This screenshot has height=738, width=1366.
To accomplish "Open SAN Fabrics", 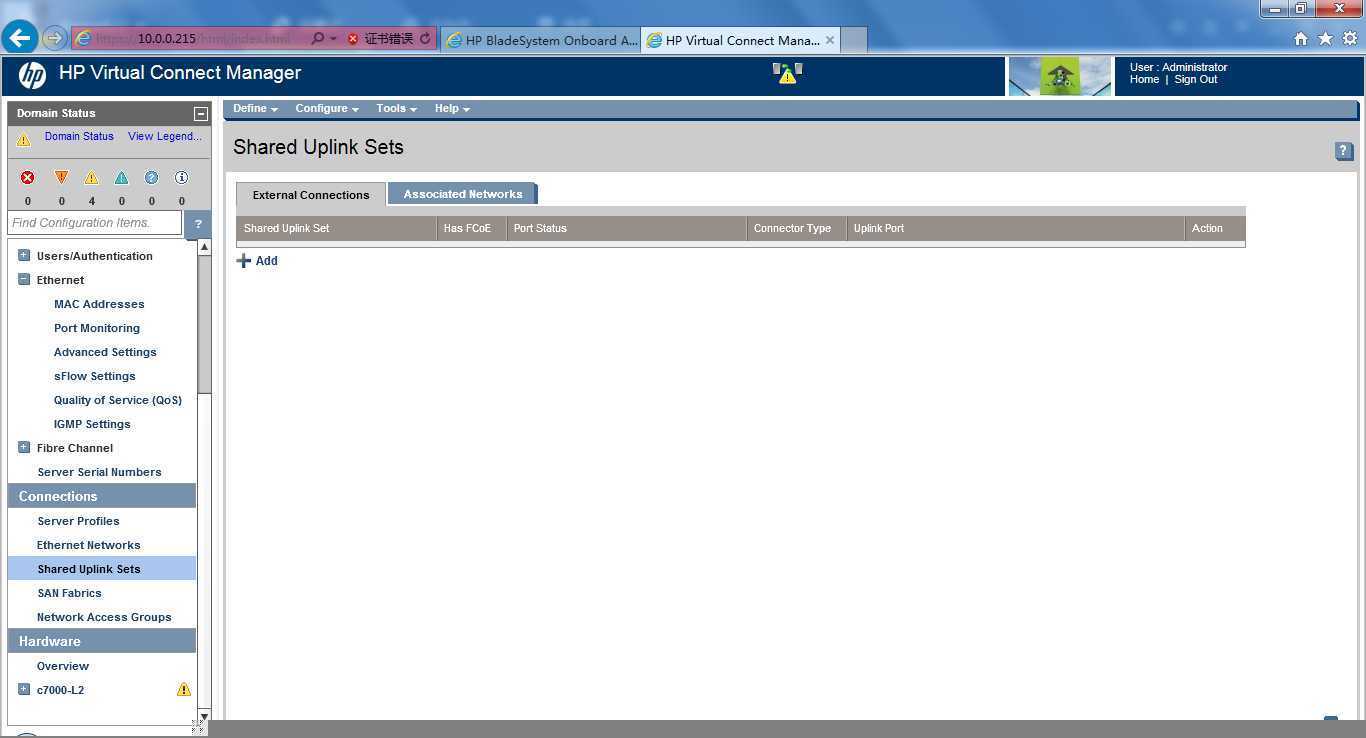I will coord(69,593).
